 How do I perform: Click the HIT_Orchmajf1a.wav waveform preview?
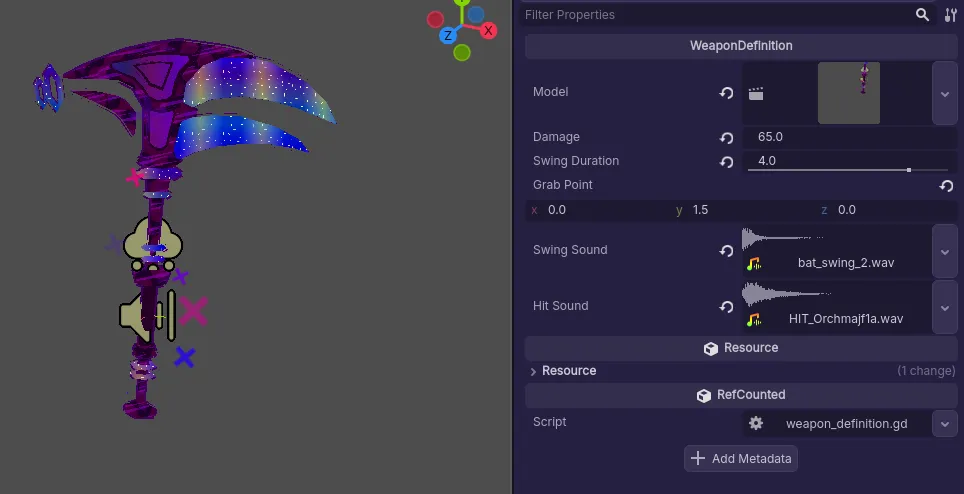pos(785,294)
